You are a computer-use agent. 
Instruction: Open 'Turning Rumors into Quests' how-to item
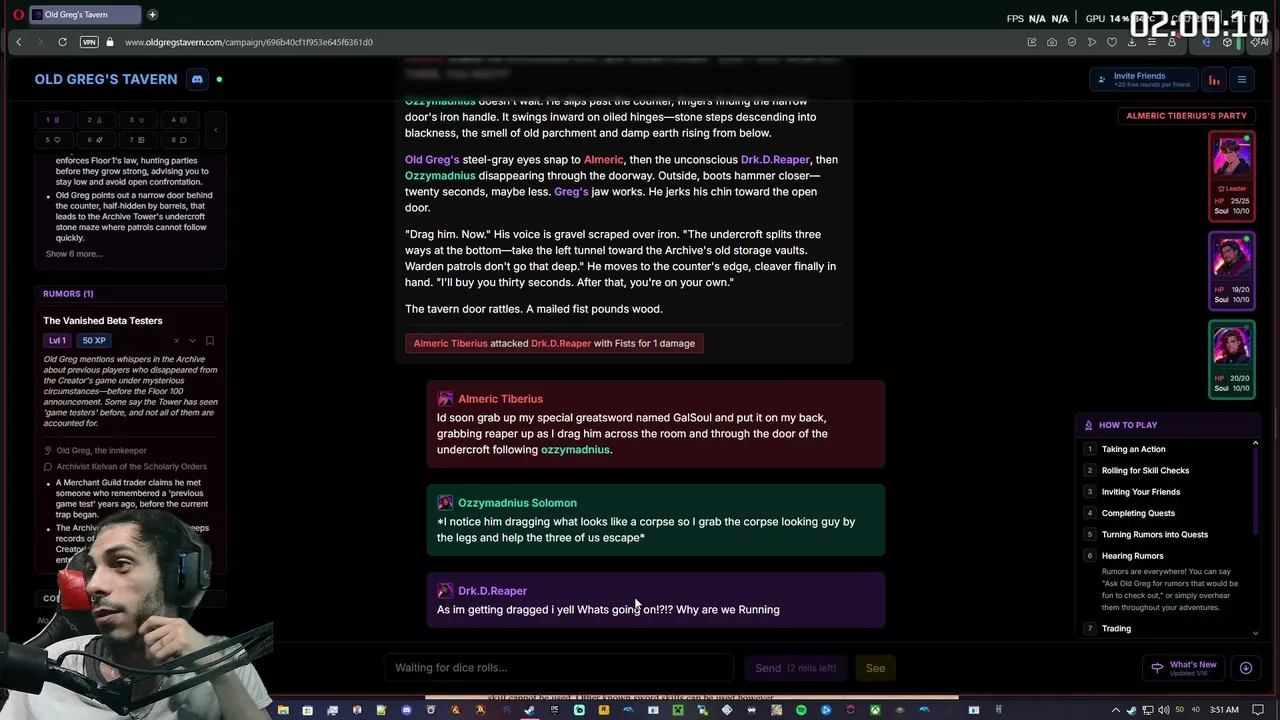(1155, 535)
